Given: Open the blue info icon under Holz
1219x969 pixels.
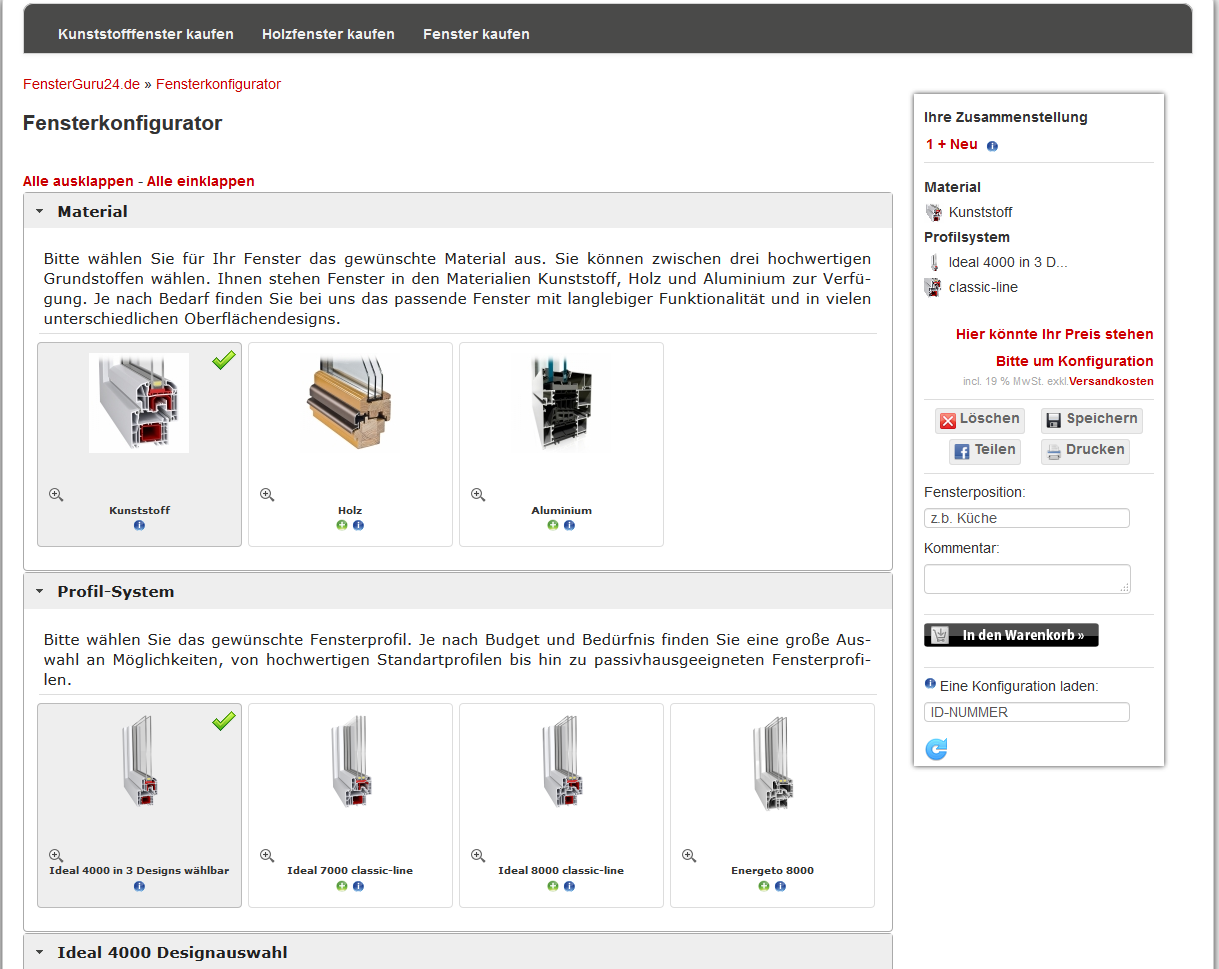Looking at the screenshot, I should (358, 525).
